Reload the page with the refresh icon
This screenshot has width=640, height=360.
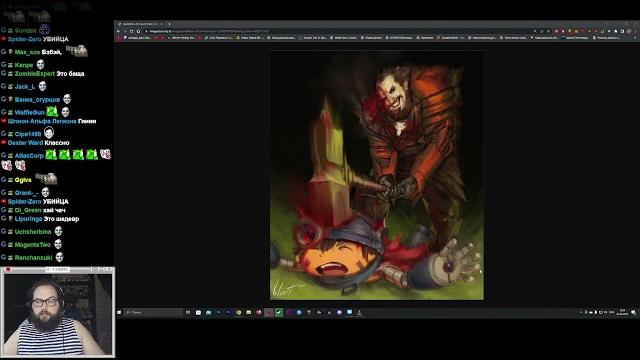pos(131,31)
